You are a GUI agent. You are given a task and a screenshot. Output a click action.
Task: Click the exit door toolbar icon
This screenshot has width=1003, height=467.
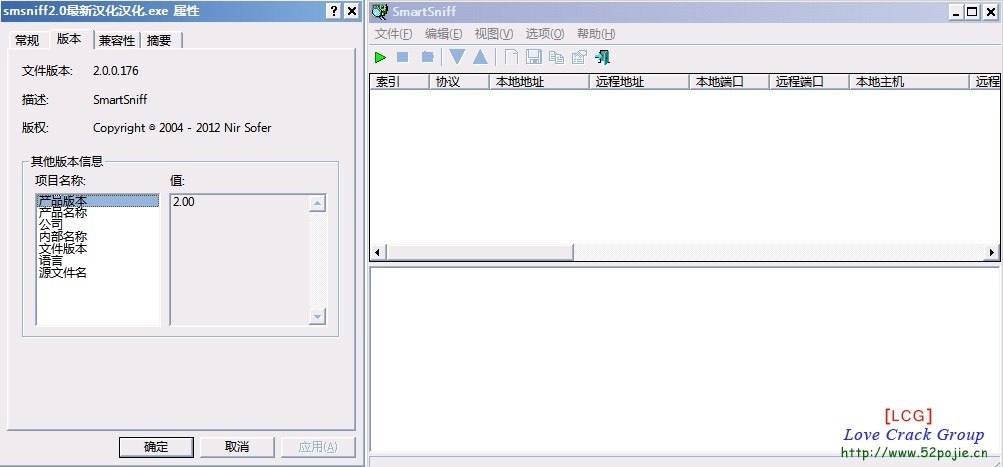coord(602,57)
